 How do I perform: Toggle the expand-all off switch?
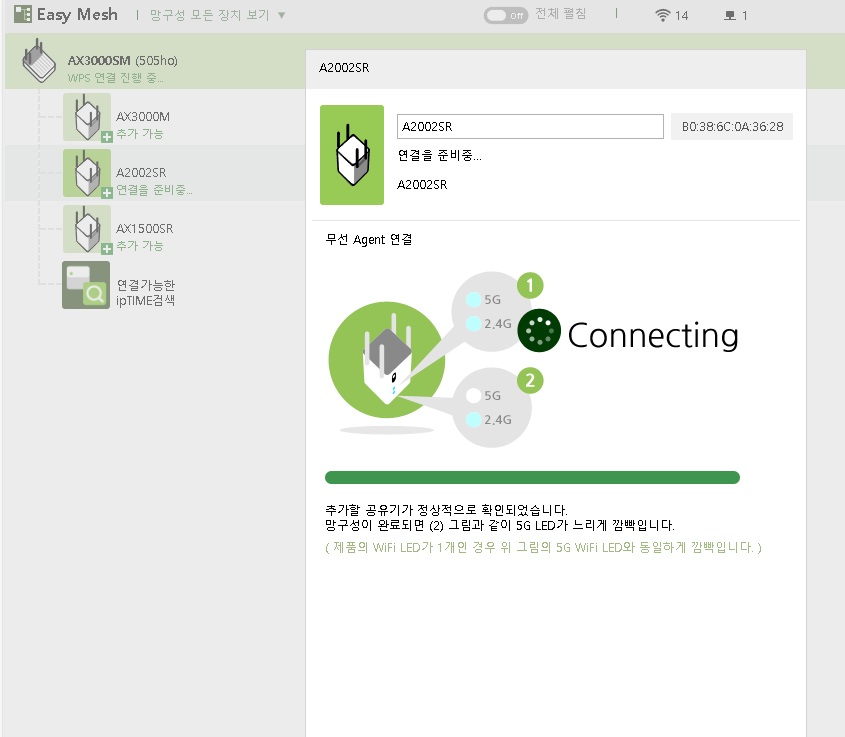point(505,15)
